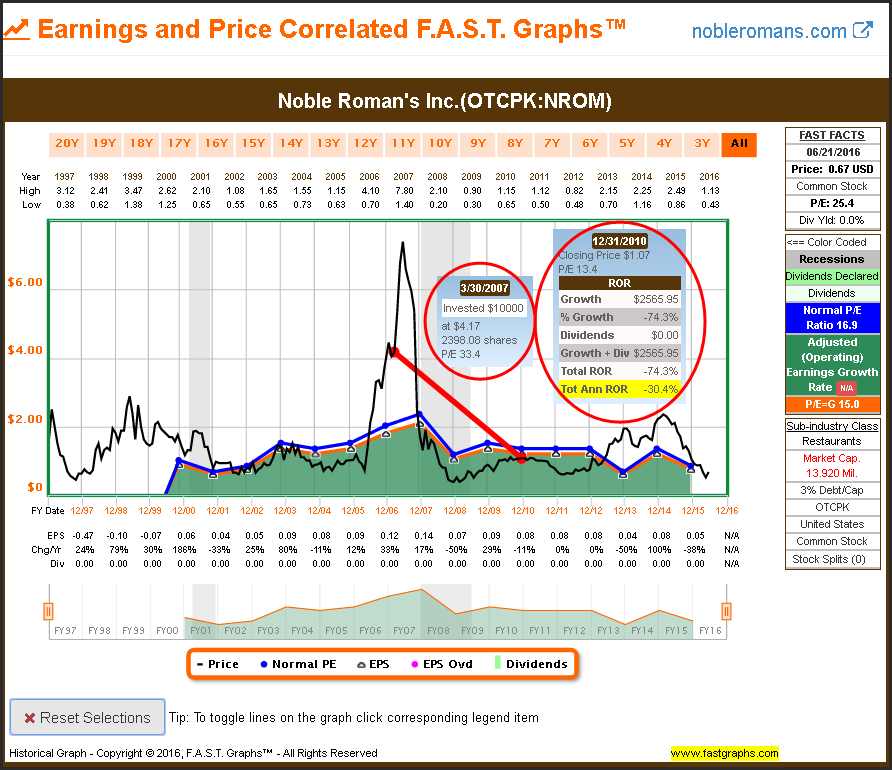Click the orange chart logo icon
This screenshot has height=770, width=892.
[17, 30]
